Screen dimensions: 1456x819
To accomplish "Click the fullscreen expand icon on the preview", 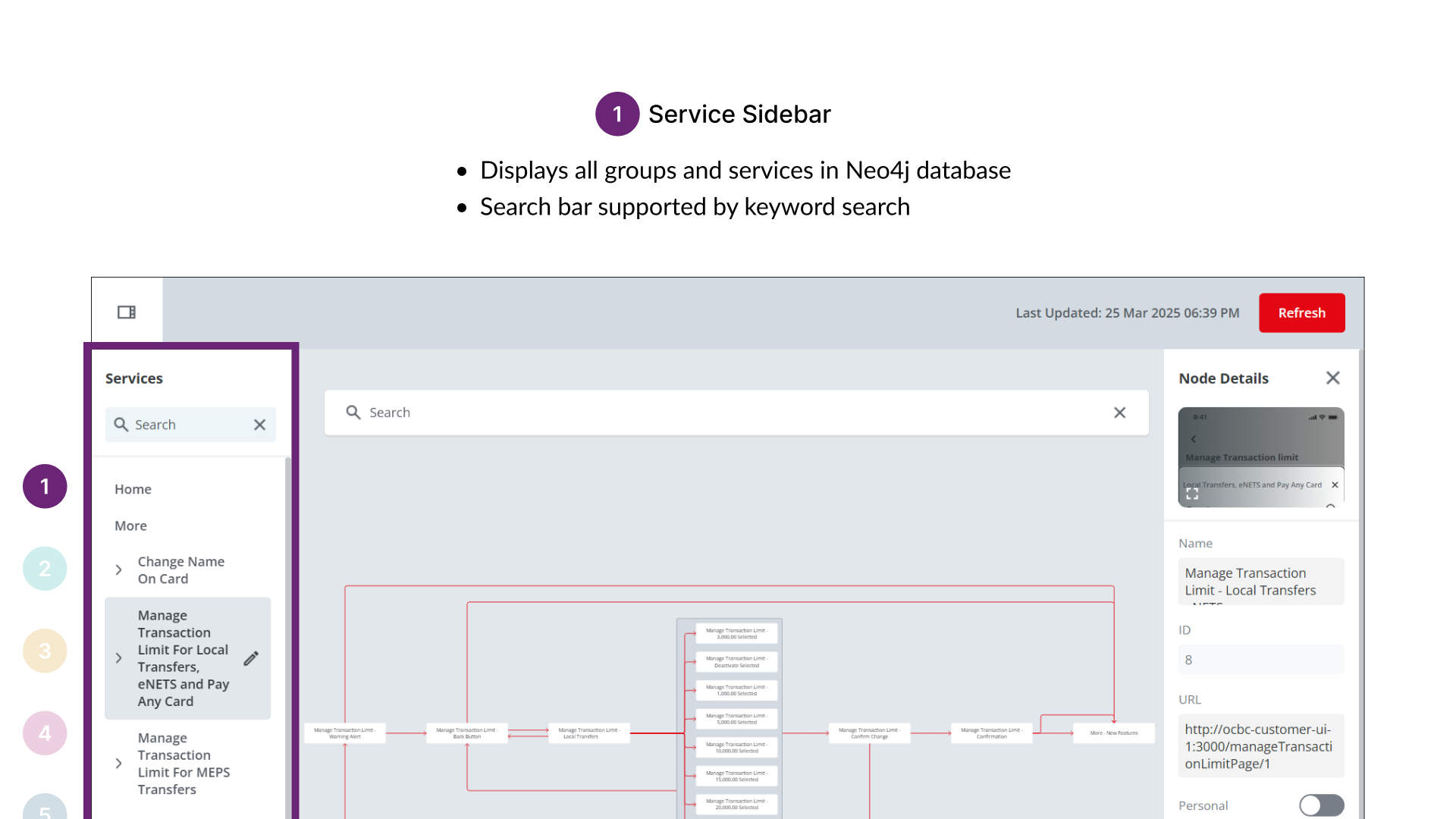I will (1192, 494).
